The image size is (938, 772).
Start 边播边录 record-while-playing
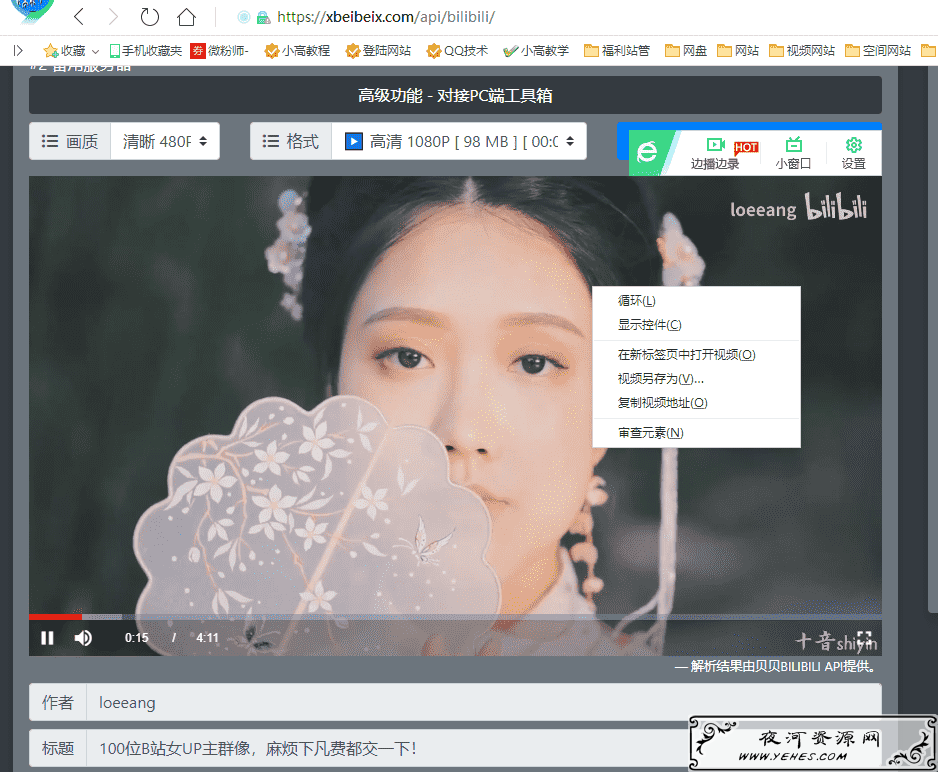[715, 153]
